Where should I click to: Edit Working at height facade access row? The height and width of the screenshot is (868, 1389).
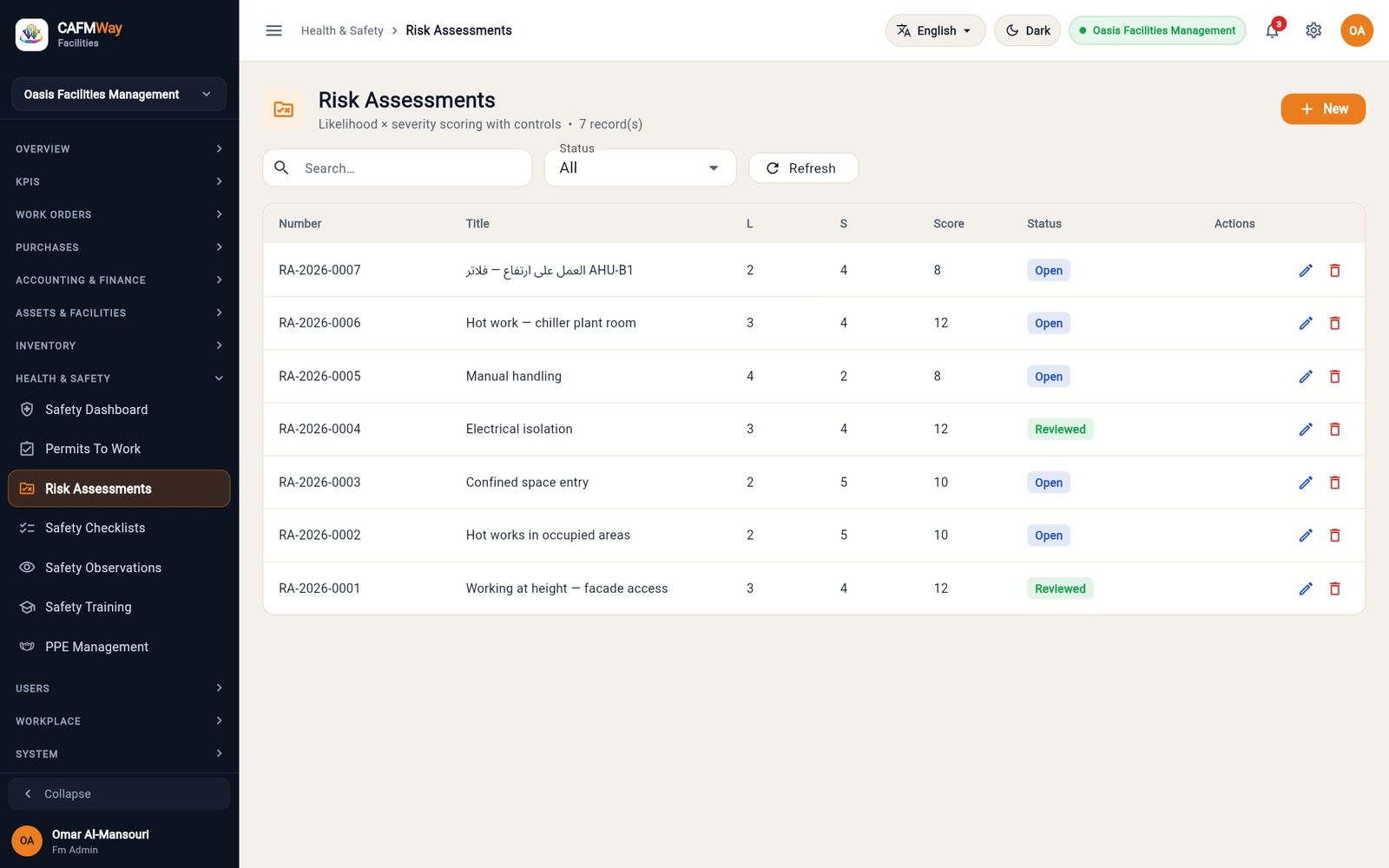pos(1306,588)
